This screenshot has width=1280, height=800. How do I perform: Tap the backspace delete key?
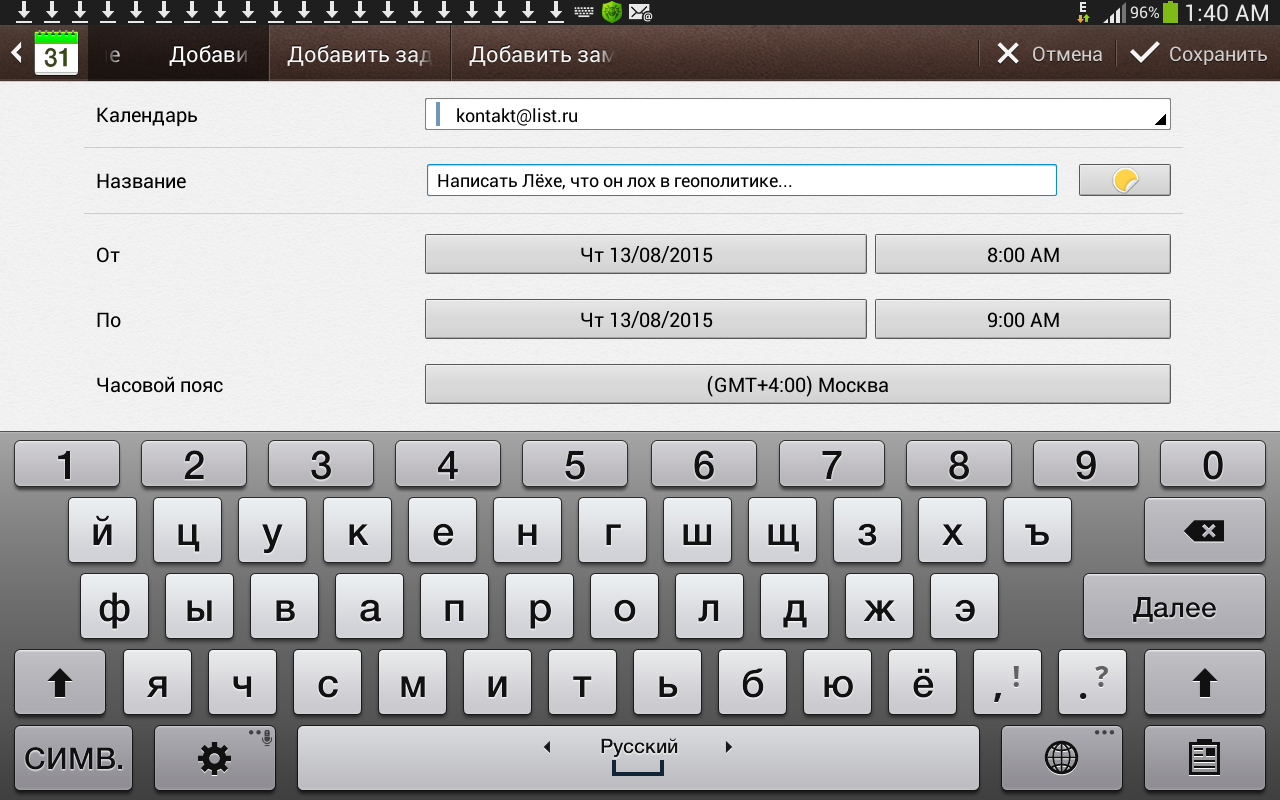pos(1204,531)
